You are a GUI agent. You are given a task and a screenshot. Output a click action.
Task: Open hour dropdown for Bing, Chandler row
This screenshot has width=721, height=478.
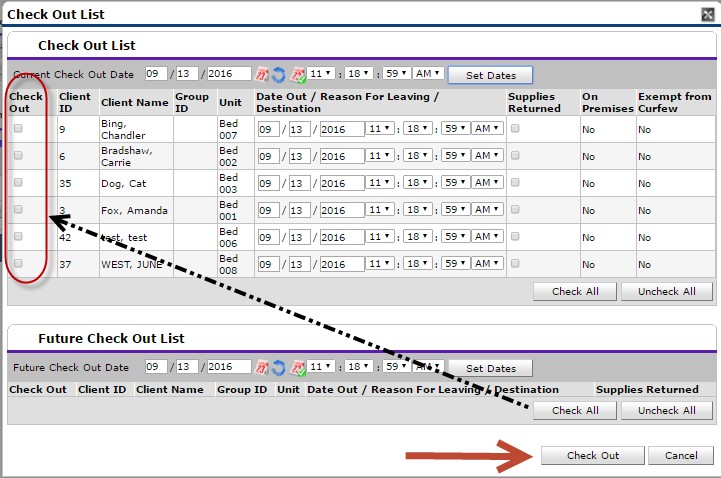[380, 128]
